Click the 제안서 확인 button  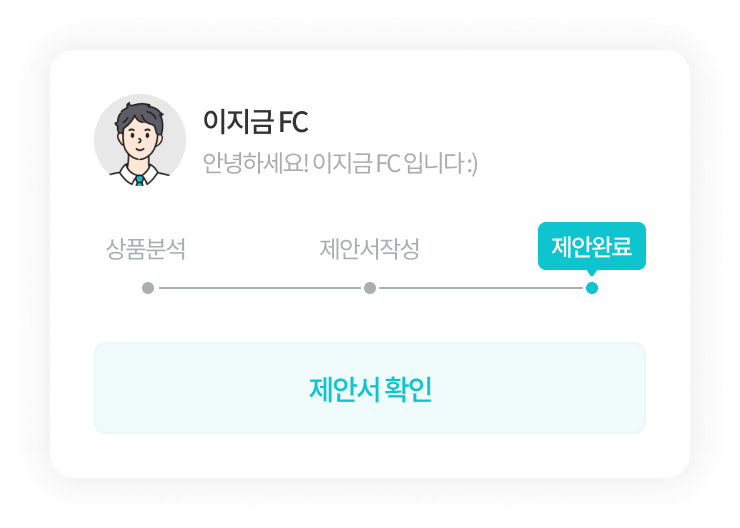(x=370, y=388)
